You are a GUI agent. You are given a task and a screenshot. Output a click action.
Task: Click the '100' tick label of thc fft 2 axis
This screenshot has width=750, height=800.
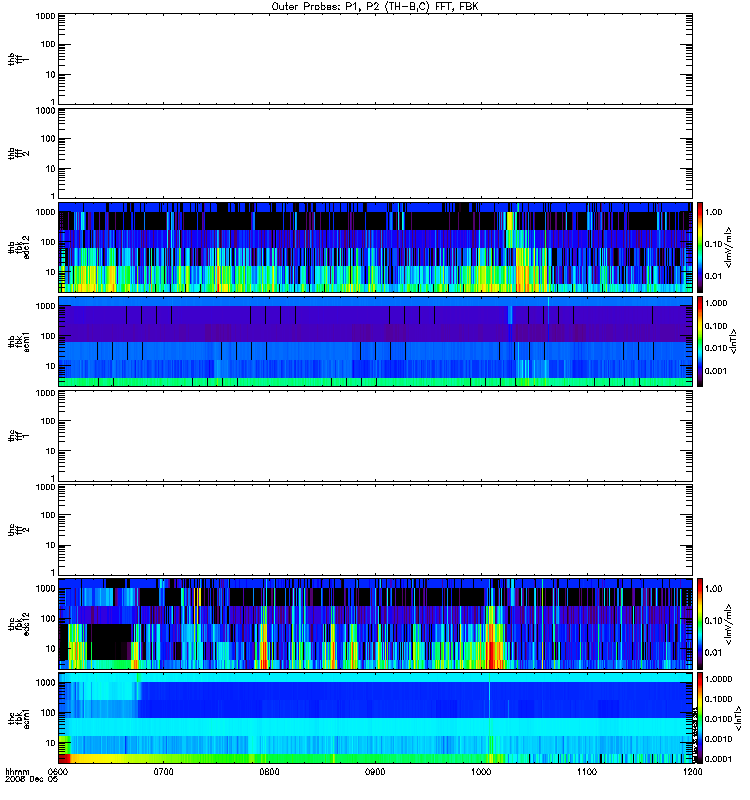click(48, 515)
